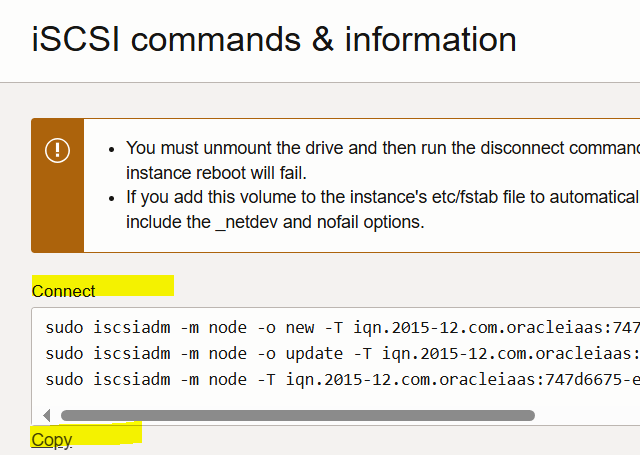
Task: Click the second bullet point marker
Action: [111, 197]
